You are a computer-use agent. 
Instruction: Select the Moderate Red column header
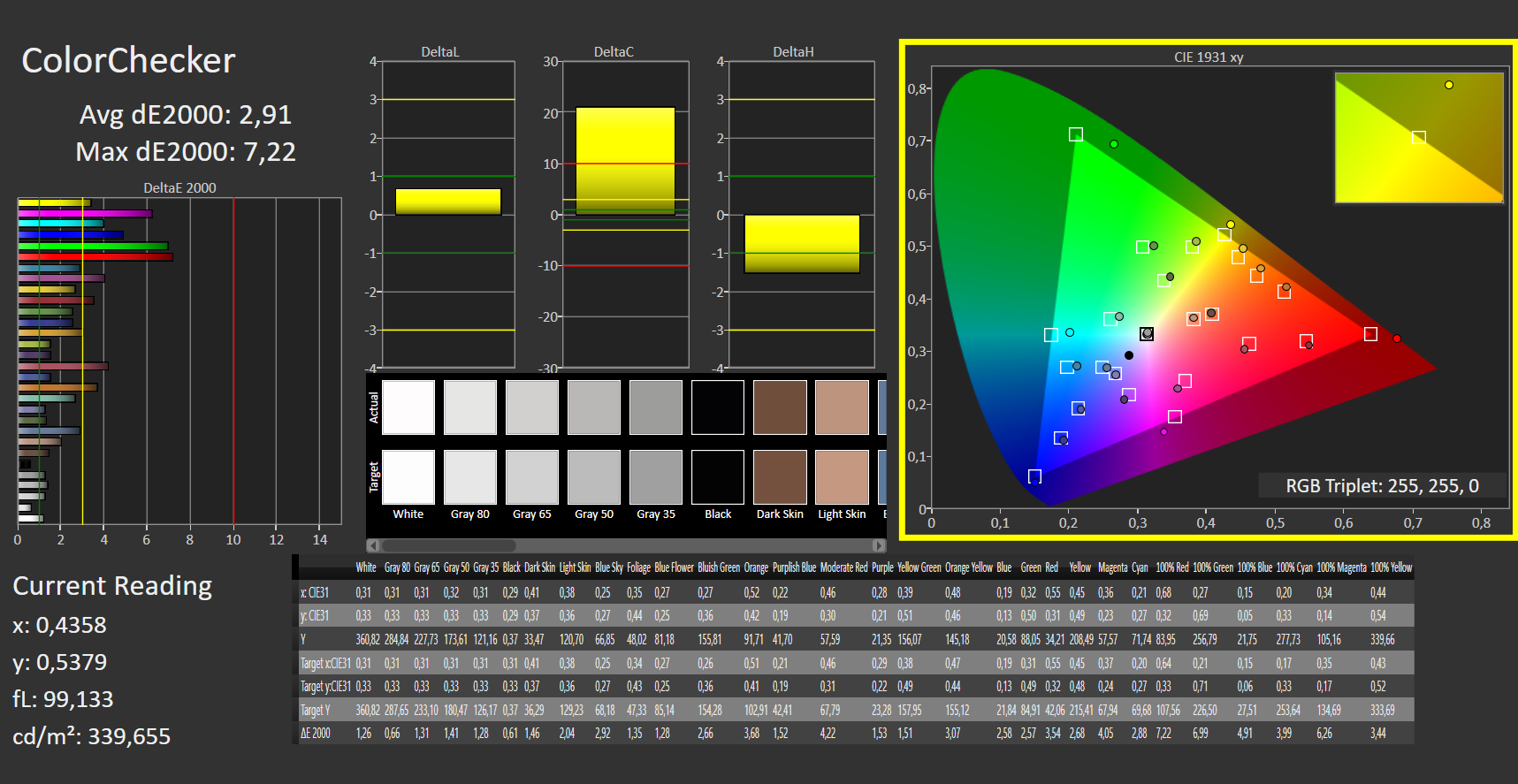[843, 567]
